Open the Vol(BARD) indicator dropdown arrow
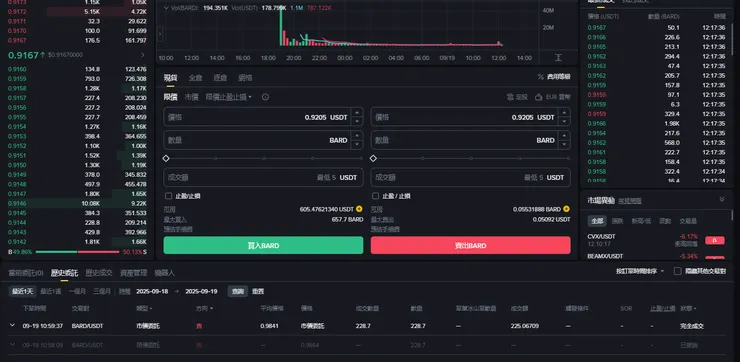Screen dimensions: 740x362 [x=166, y=8]
